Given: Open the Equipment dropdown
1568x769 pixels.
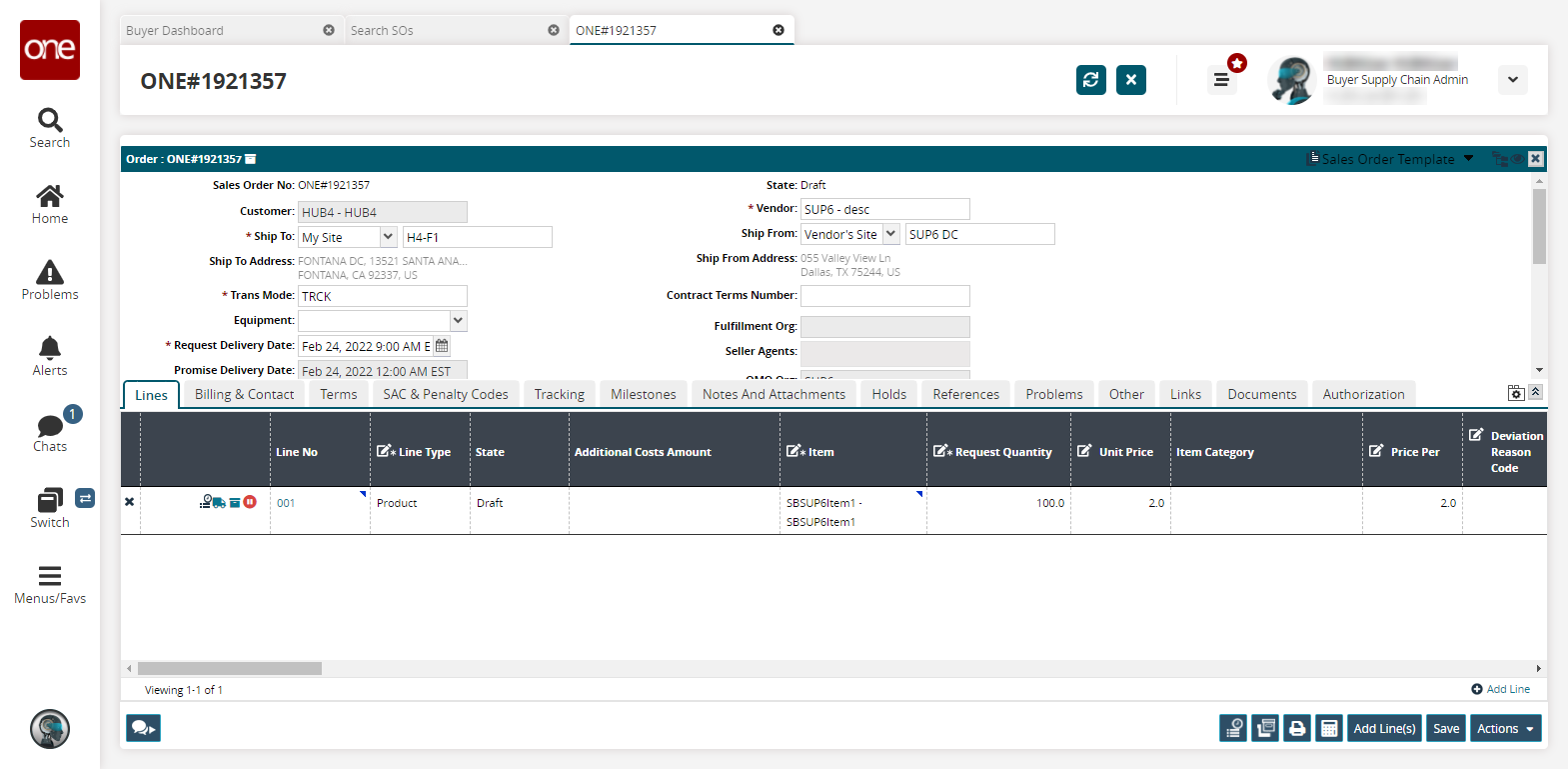Looking at the screenshot, I should (458, 321).
